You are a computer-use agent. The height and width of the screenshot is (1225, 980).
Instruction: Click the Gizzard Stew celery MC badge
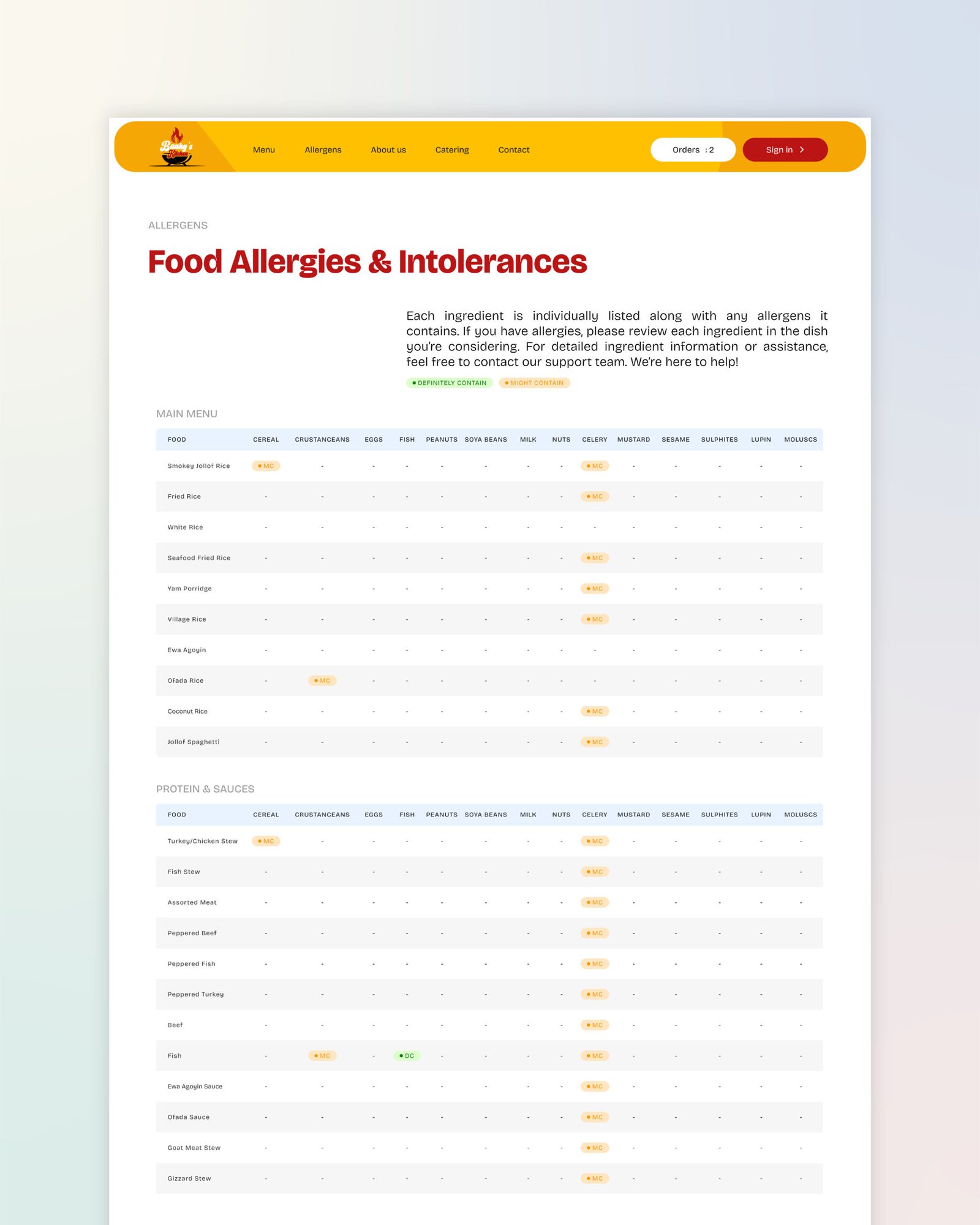point(595,1178)
